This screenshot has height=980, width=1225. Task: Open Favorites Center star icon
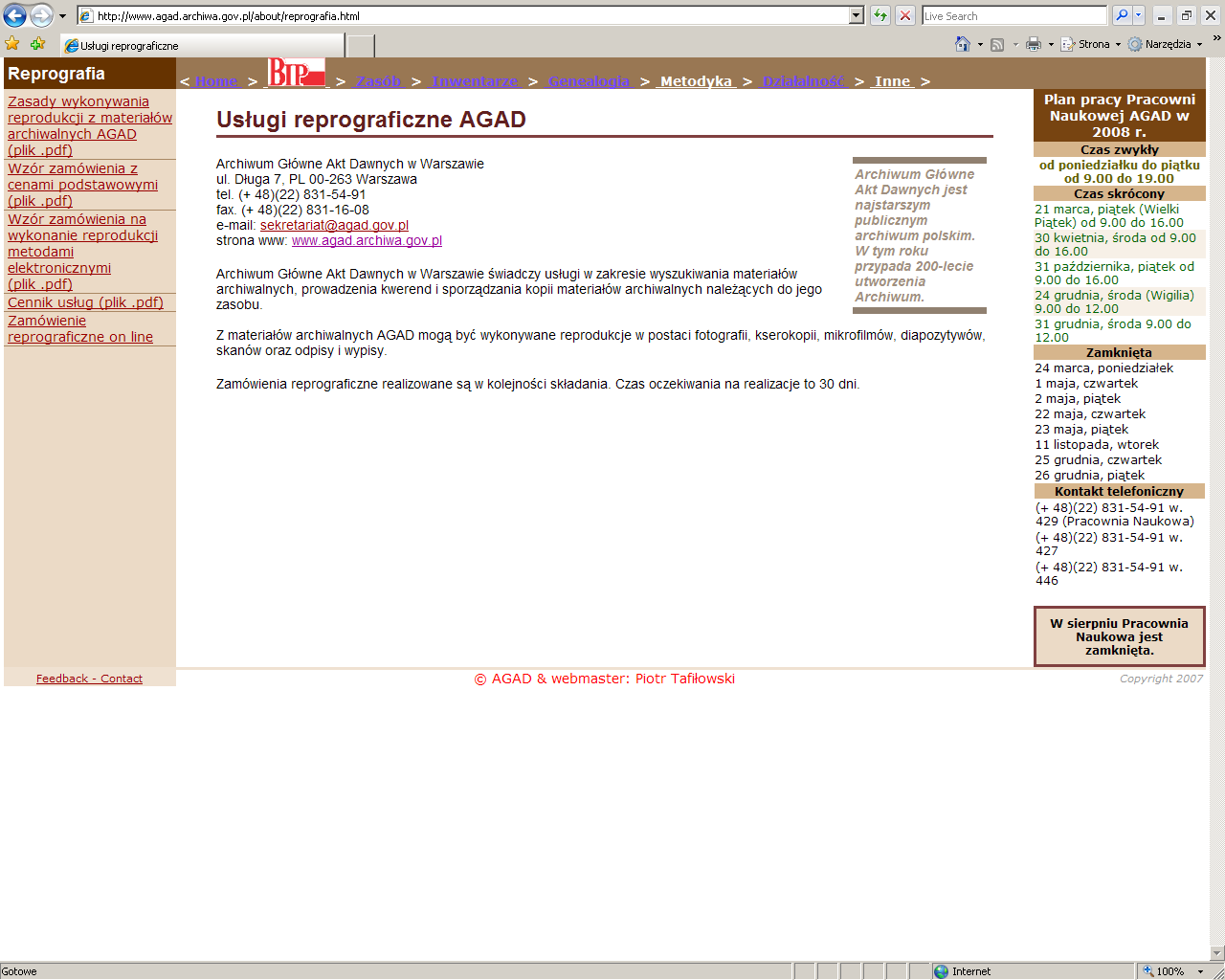(x=12, y=44)
